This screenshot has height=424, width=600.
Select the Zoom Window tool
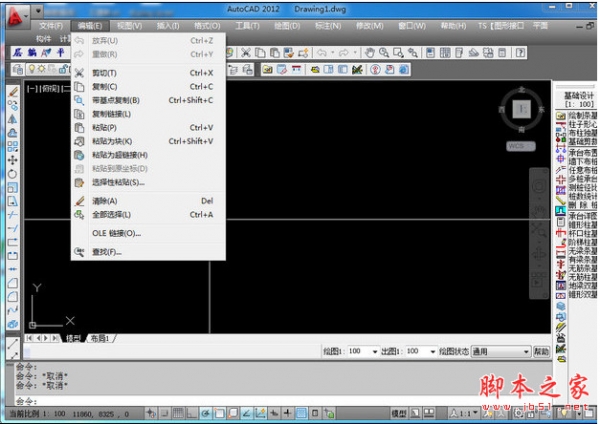tap(398, 52)
